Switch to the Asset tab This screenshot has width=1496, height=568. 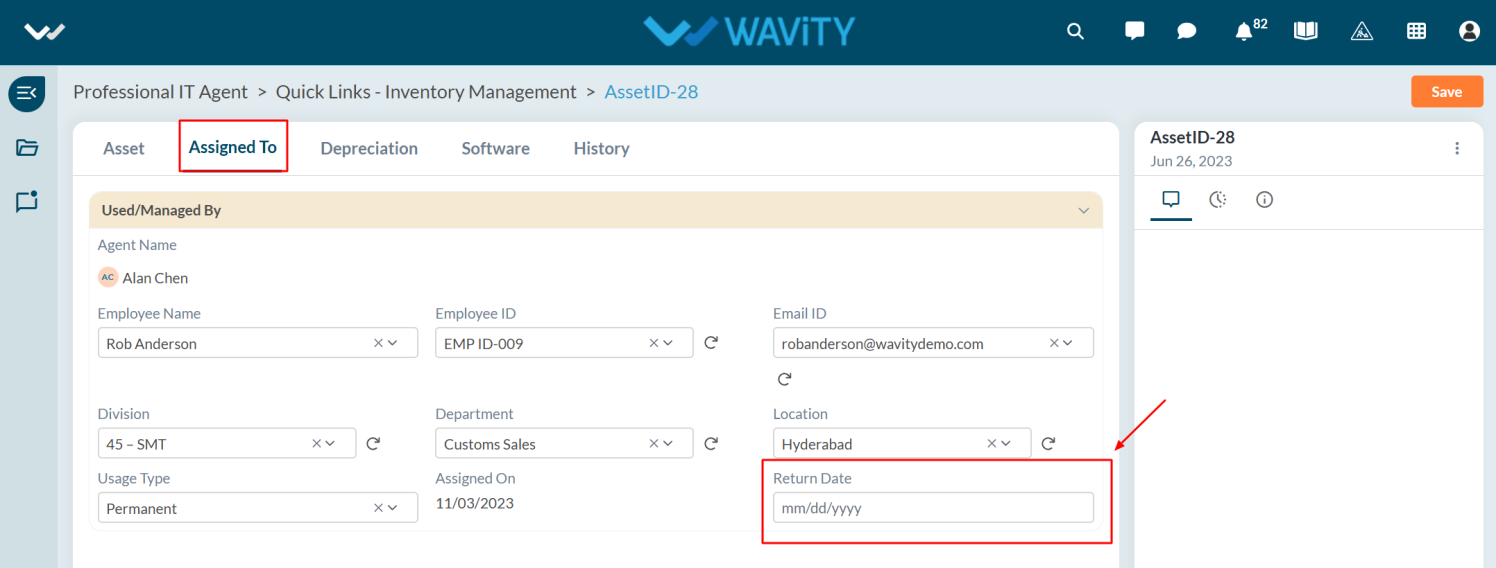124,148
